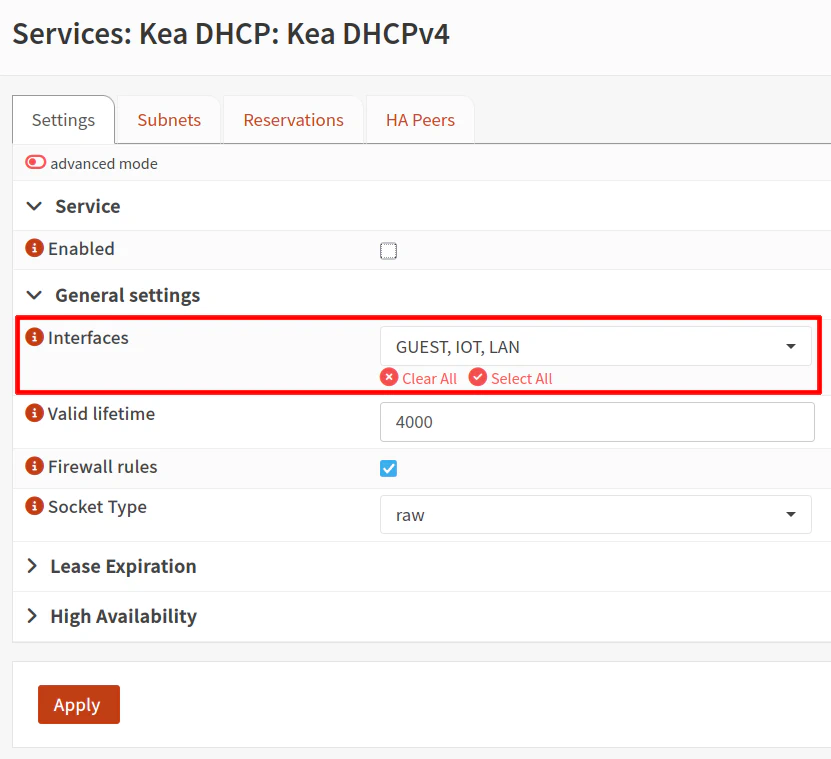This screenshot has height=759, width=831.
Task: Click Select All interfaces link
Action: pos(511,378)
